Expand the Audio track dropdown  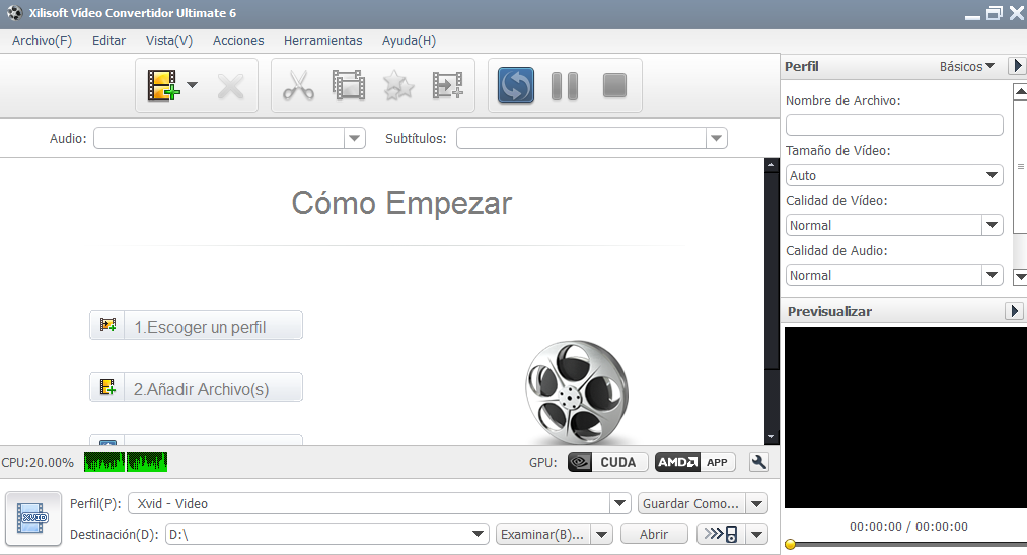[x=354, y=138]
